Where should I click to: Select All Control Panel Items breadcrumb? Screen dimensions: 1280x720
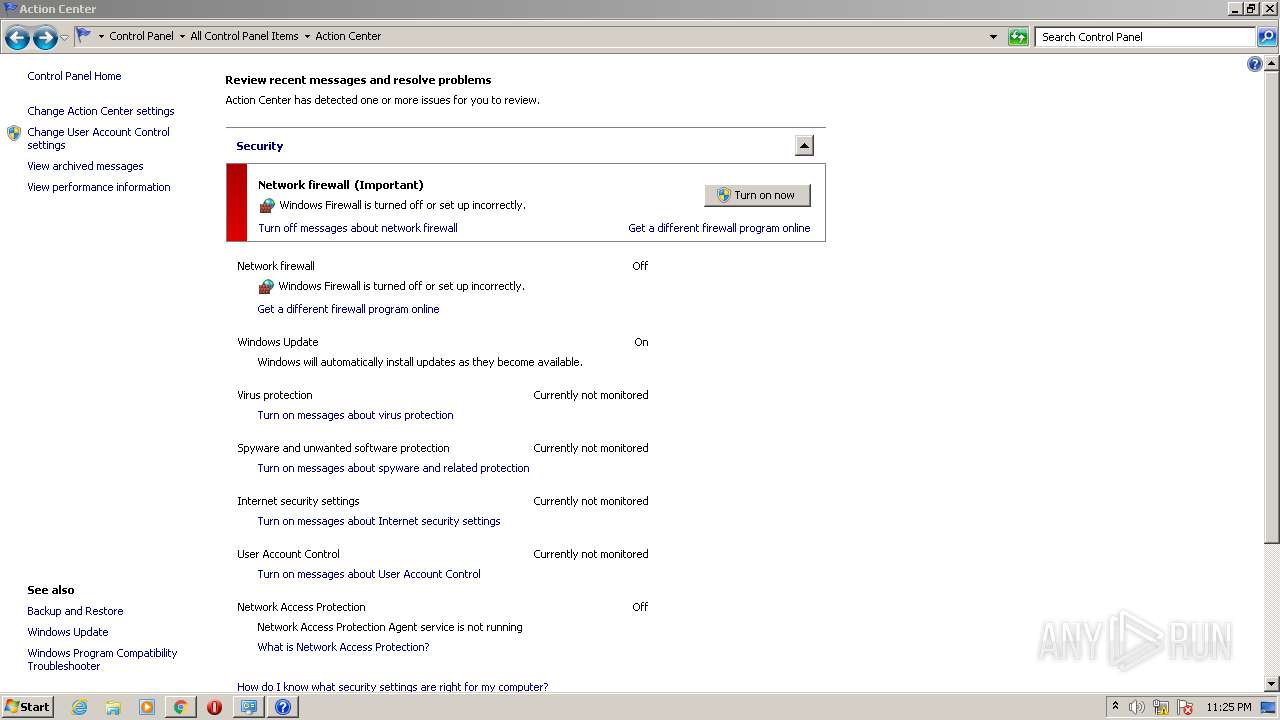point(244,36)
